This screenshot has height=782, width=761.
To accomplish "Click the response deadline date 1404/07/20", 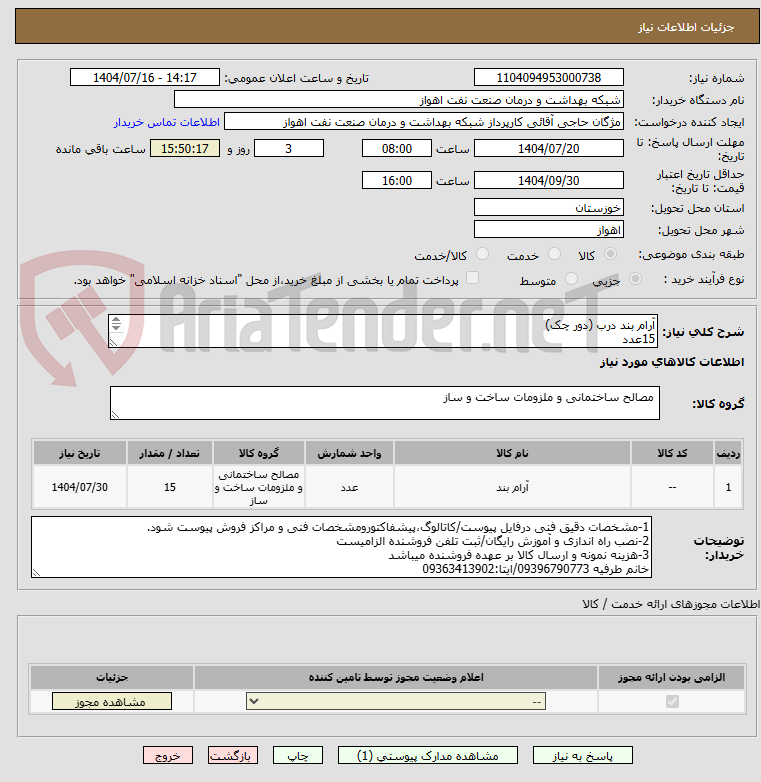I will click(549, 148).
